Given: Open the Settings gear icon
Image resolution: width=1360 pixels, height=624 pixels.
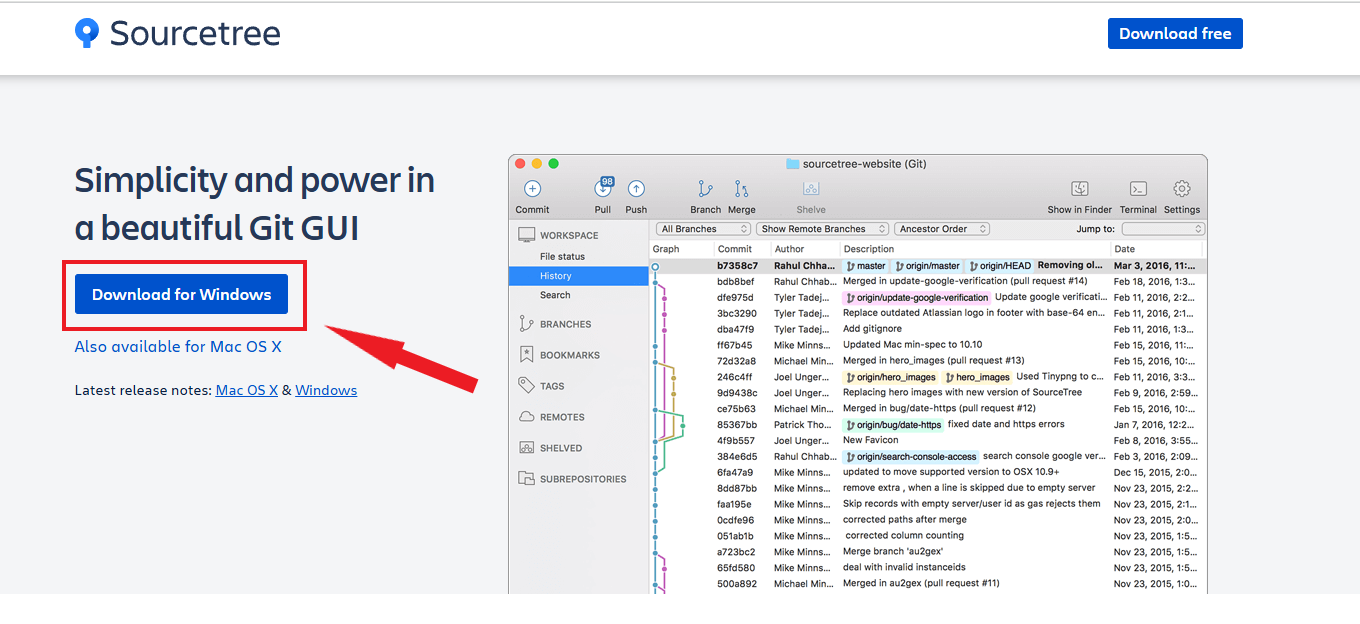Looking at the screenshot, I should pos(1182,188).
